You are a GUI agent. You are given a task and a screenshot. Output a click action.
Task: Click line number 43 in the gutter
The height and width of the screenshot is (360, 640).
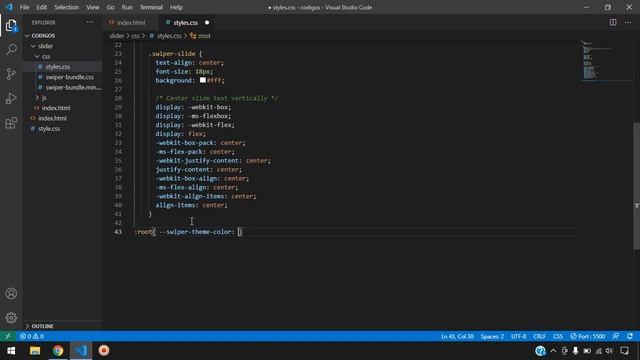pos(118,232)
